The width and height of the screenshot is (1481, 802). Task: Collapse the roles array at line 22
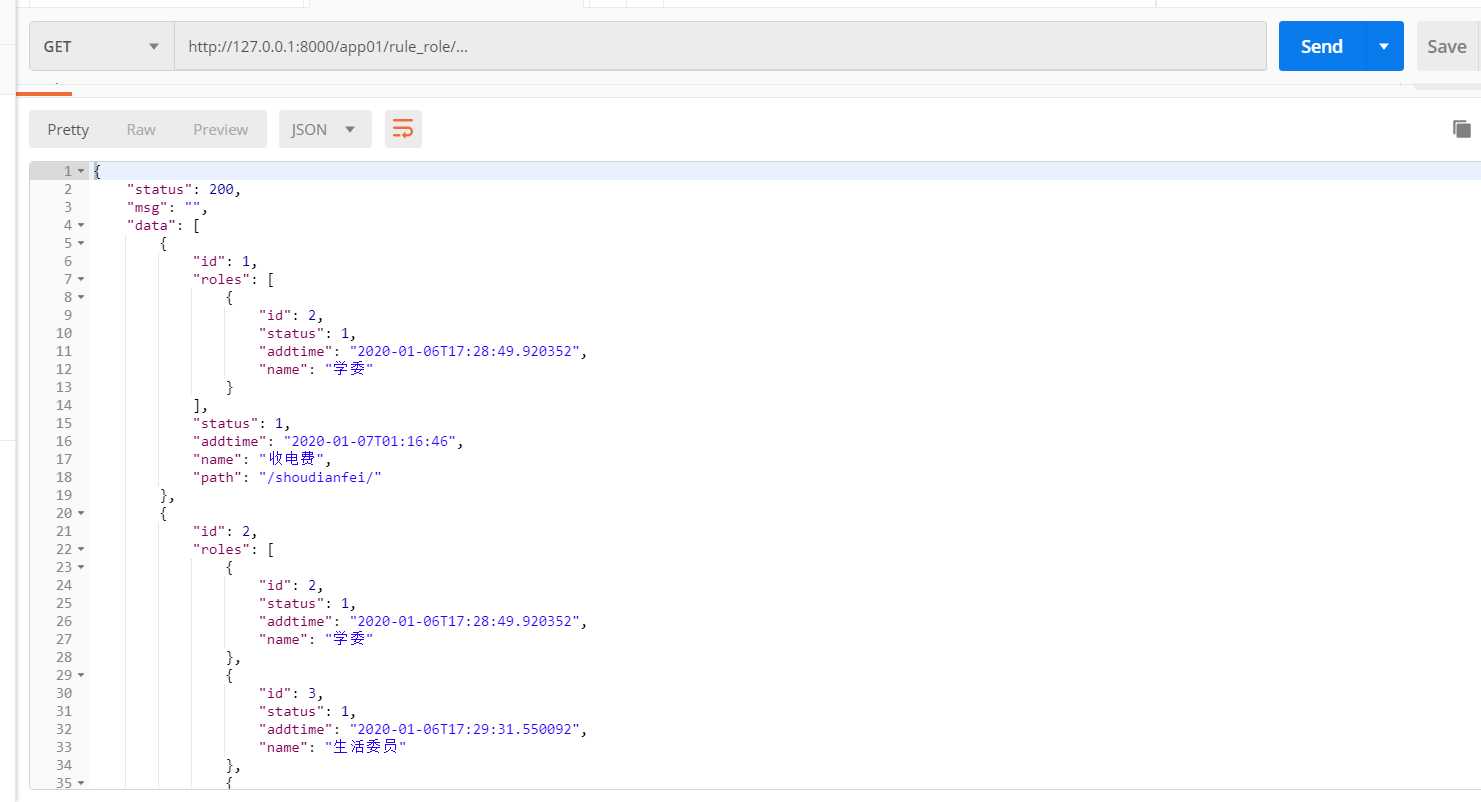tap(81, 549)
